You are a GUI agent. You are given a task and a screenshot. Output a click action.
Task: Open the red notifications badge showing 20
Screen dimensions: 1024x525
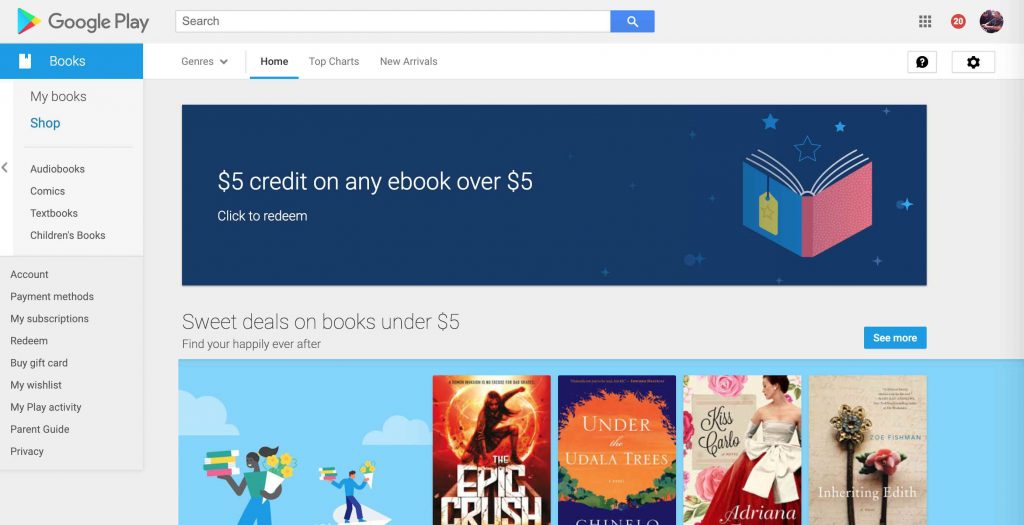pyautogui.click(x=958, y=22)
